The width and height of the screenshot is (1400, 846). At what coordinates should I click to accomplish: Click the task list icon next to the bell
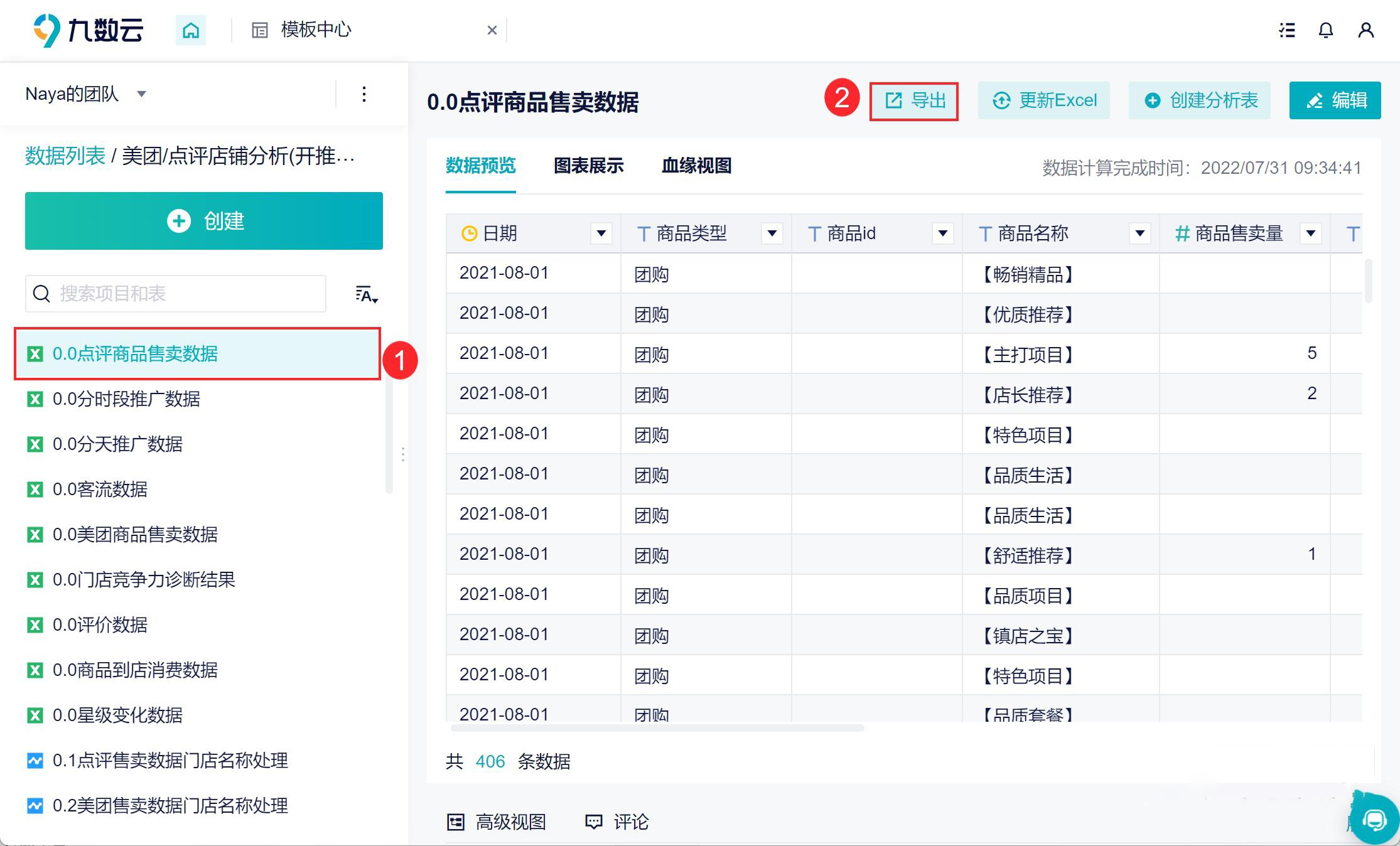pos(1286,29)
